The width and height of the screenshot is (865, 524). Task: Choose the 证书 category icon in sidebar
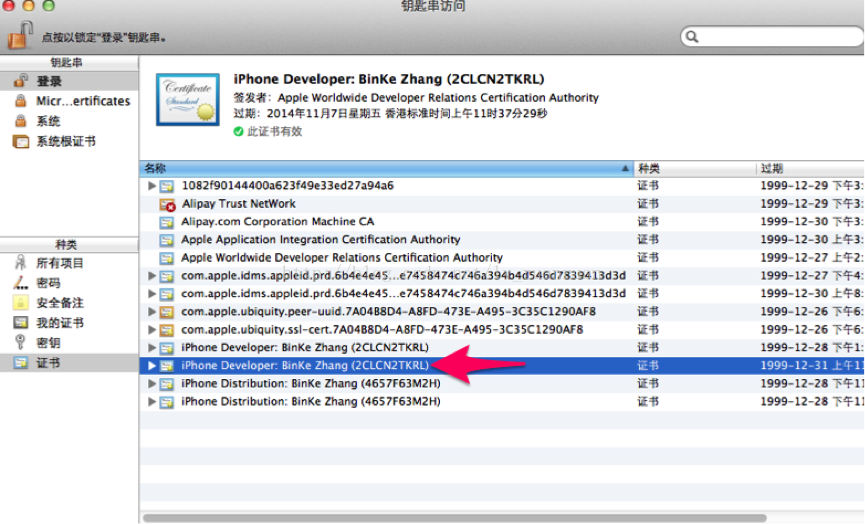pyautogui.click(x=20, y=362)
